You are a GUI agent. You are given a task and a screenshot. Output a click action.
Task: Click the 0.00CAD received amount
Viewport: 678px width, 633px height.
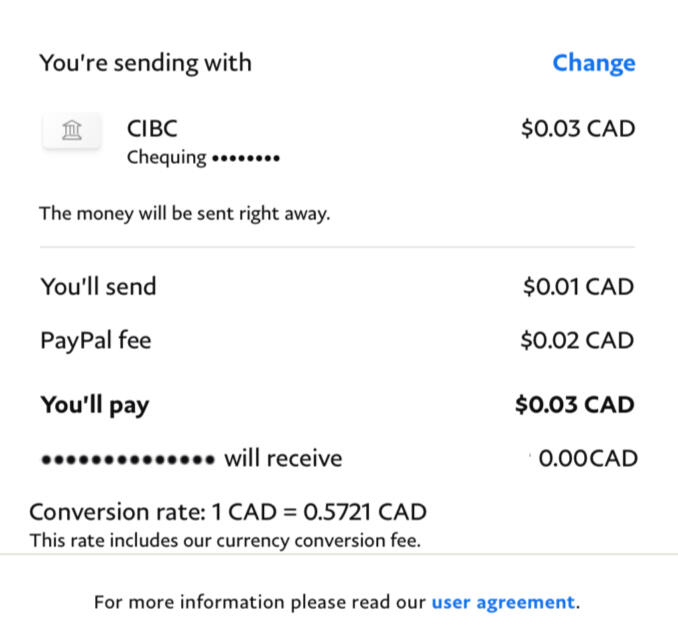tap(588, 459)
